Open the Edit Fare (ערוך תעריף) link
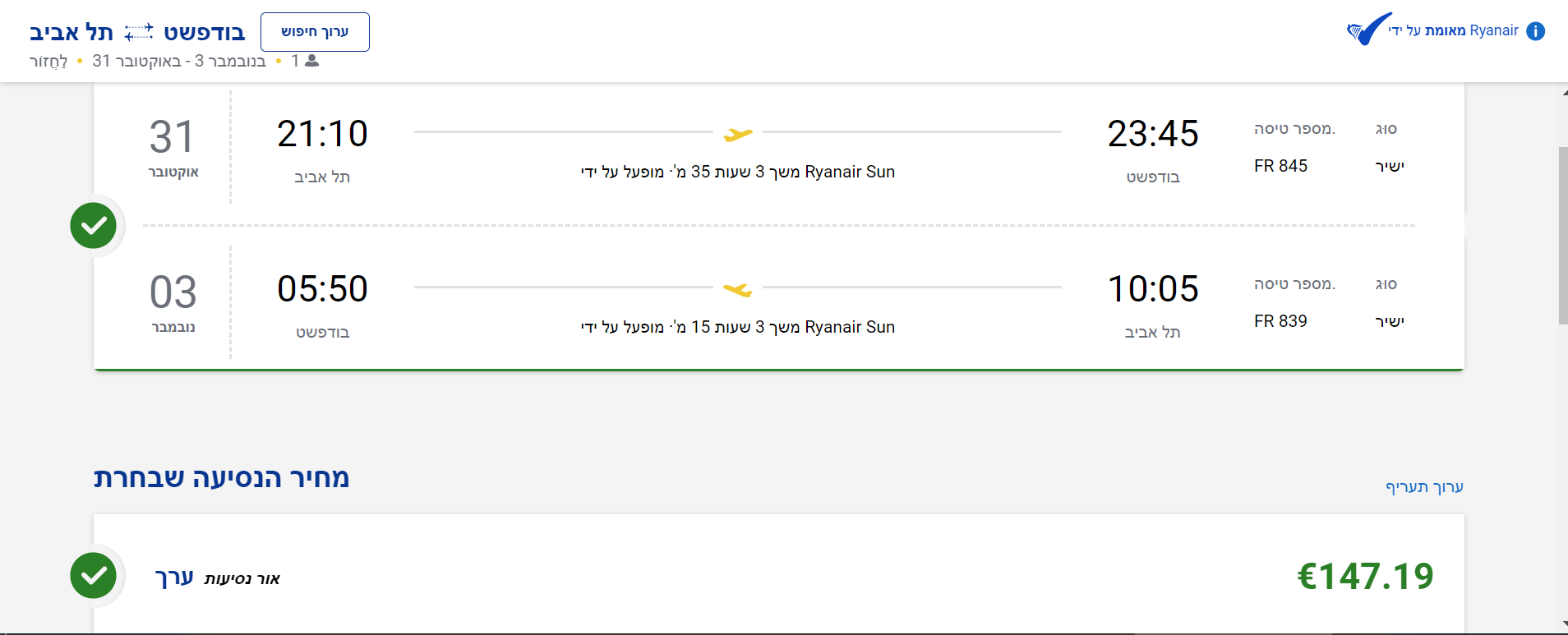Image resolution: width=1568 pixels, height=635 pixels. [x=1424, y=487]
